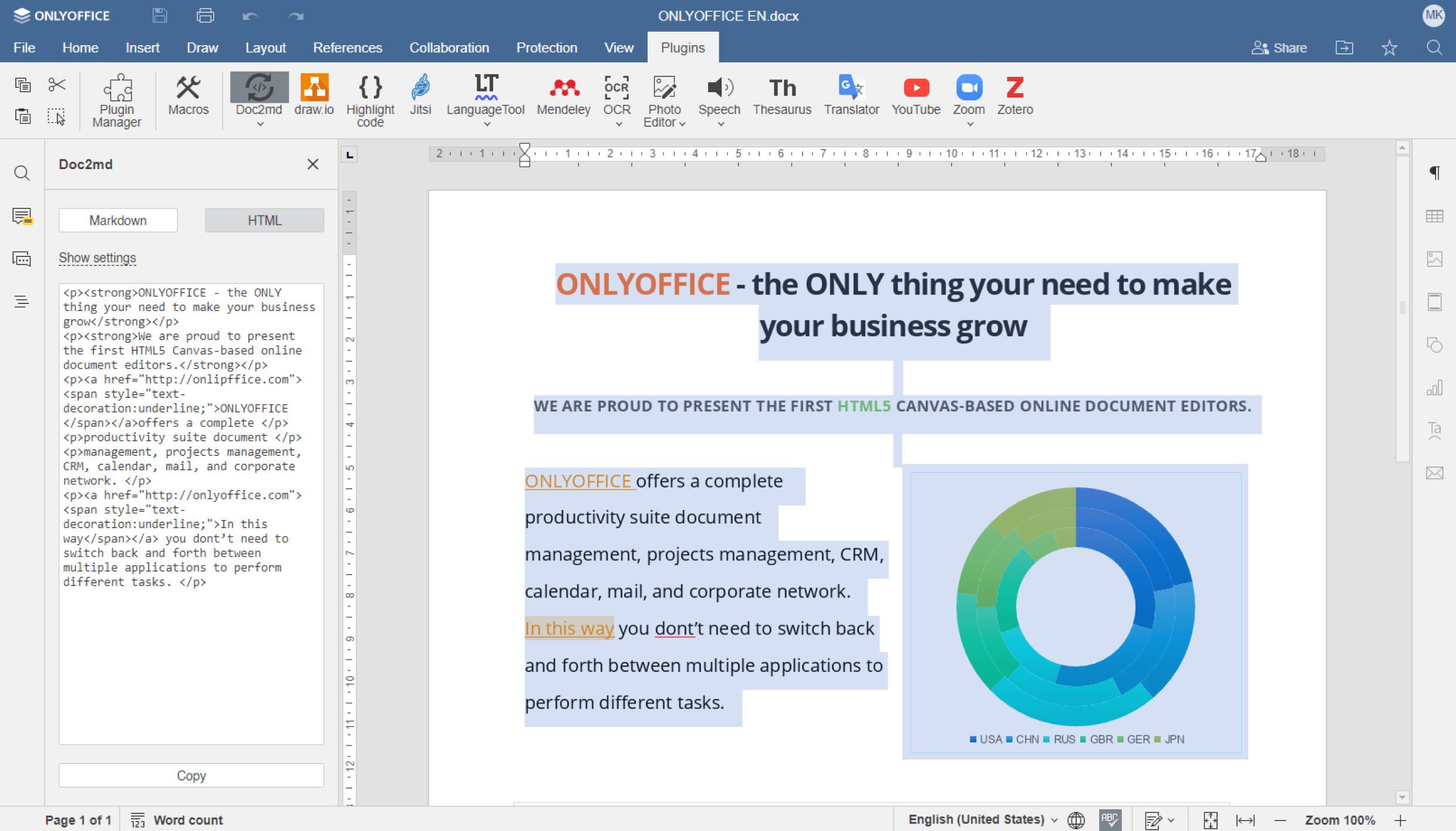Expand the OCR plugin dropdown arrow

click(618, 124)
